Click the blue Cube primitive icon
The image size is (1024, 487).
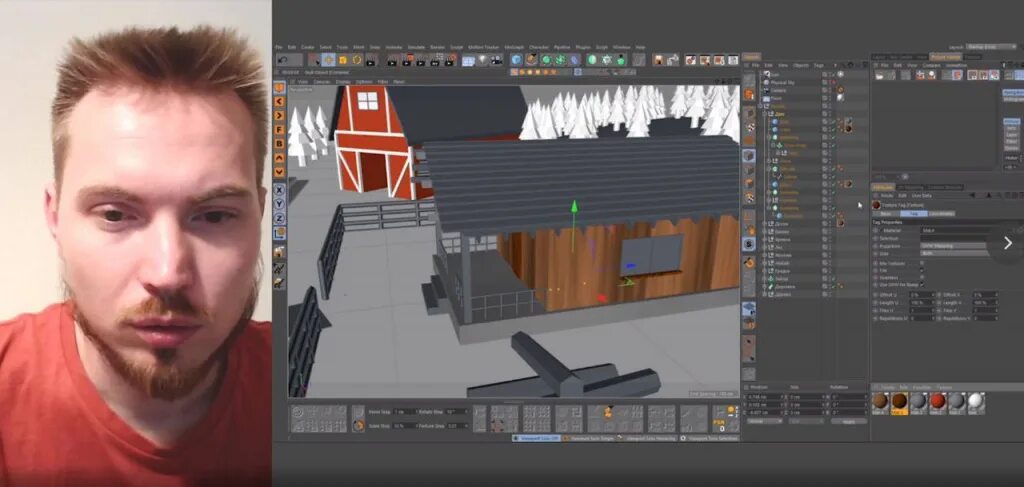pos(517,60)
